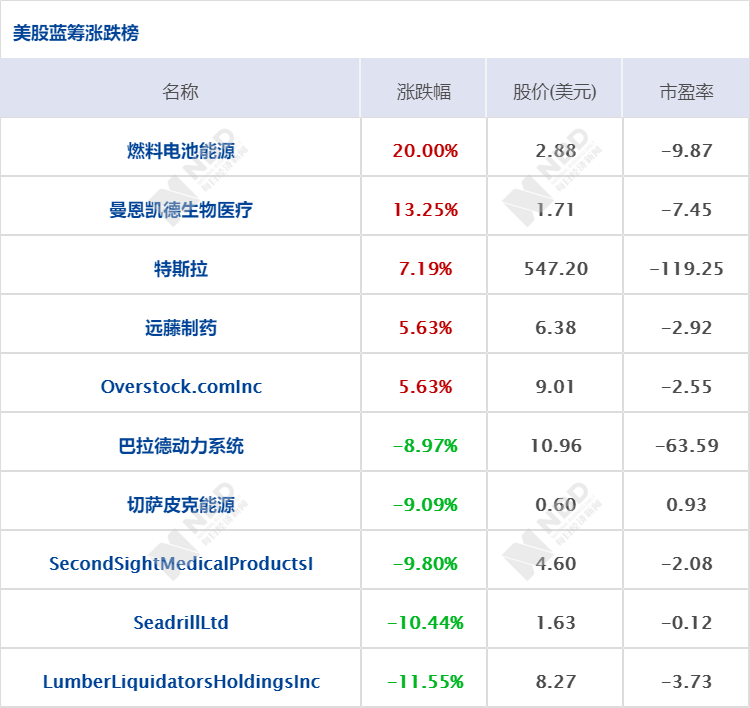This screenshot has width=750, height=708.
Task: Click the 市盈率 column header
Action: 686,91
